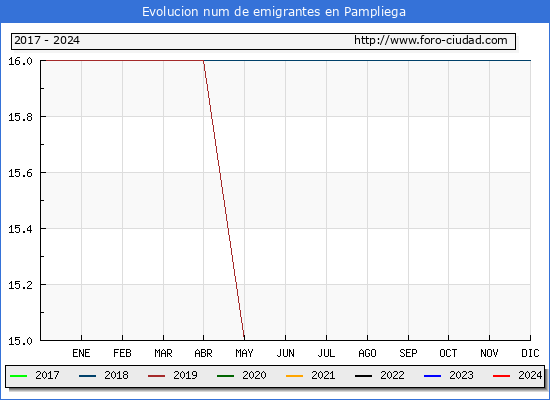This screenshot has height=400, width=550.
Task: Click the SEP month axis label
Action: pyautogui.click(x=408, y=353)
